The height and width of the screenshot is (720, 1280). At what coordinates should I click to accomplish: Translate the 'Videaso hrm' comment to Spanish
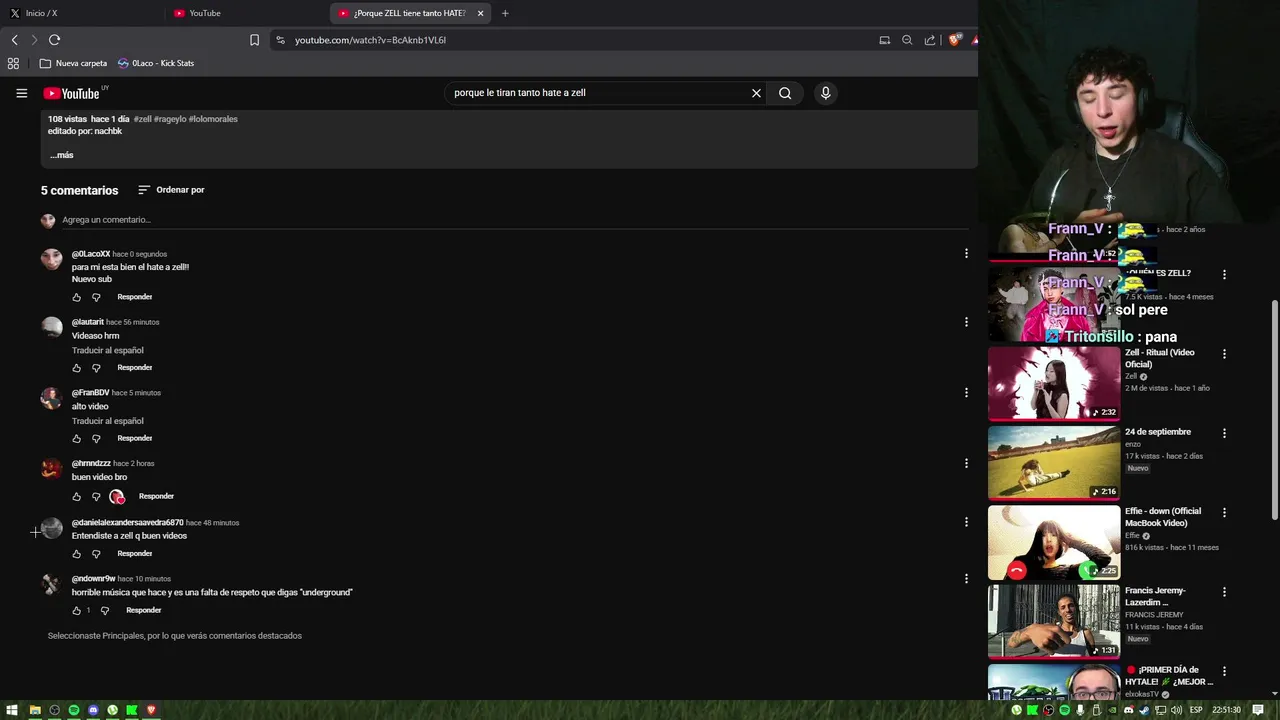[108, 351]
